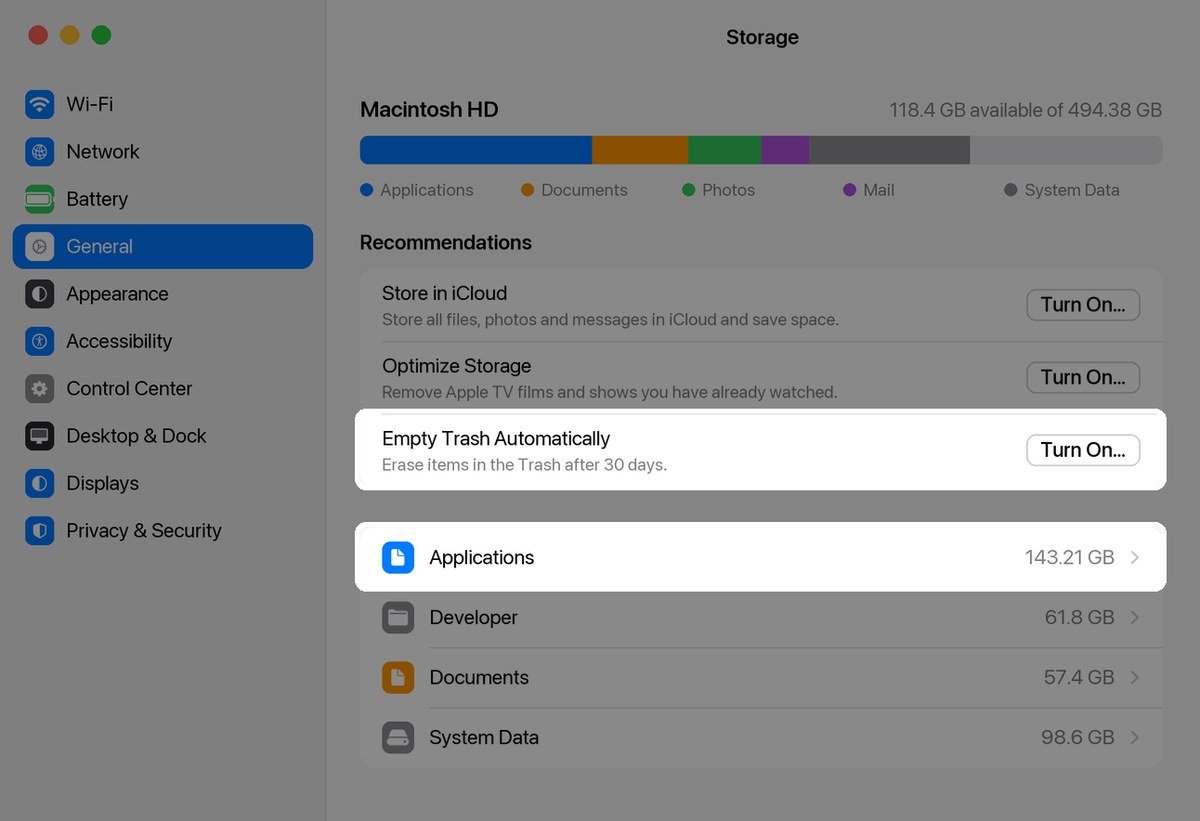Select General in the sidebar
This screenshot has width=1200, height=821.
163,247
